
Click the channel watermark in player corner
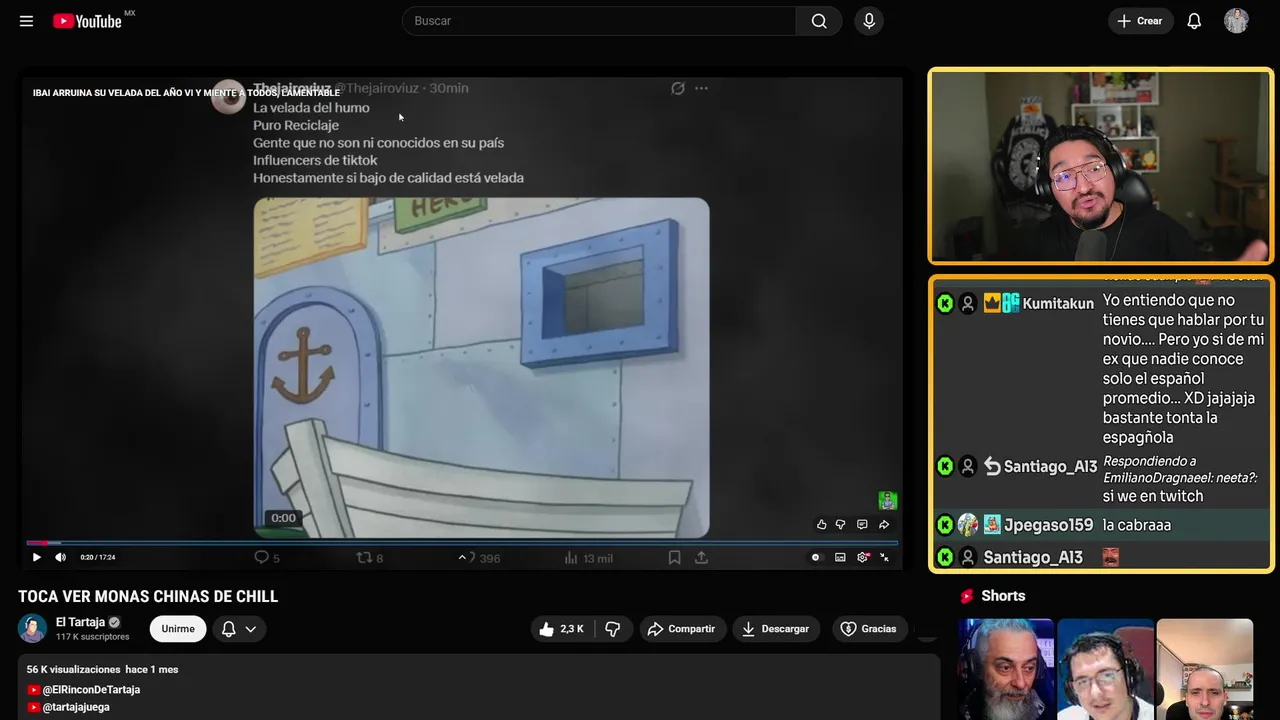(888, 500)
